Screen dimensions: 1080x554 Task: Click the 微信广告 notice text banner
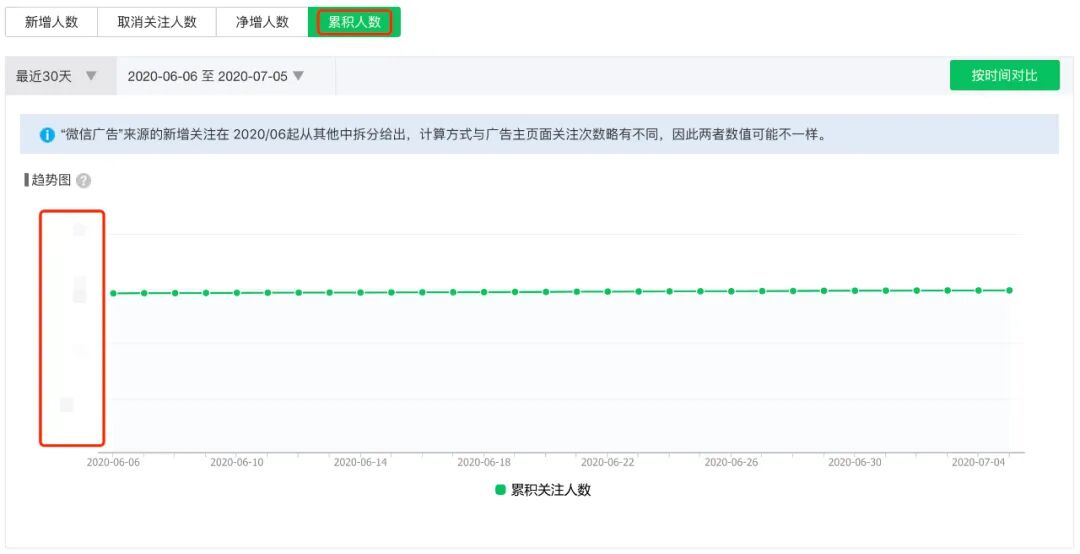click(450, 135)
